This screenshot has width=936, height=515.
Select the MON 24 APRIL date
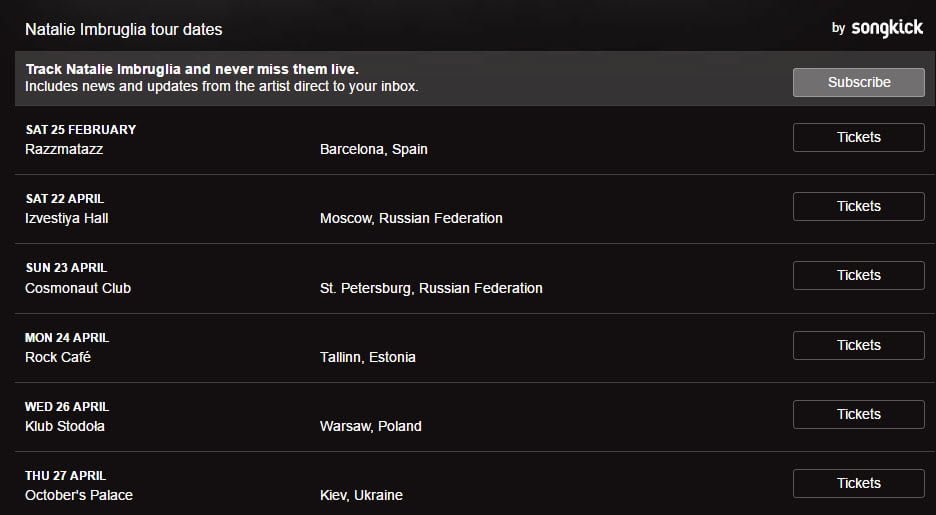pos(67,338)
